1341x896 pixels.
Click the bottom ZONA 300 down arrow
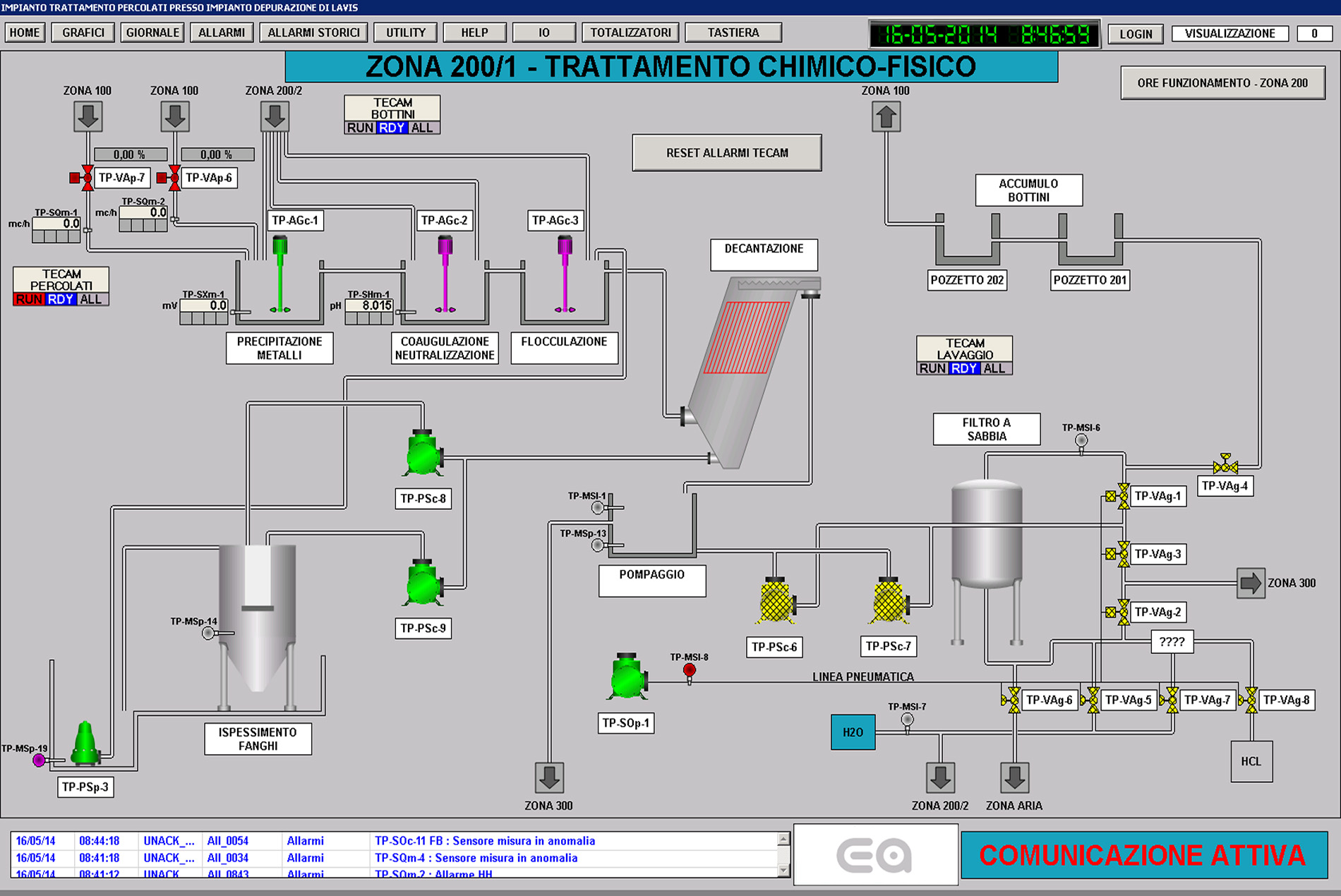click(x=549, y=777)
